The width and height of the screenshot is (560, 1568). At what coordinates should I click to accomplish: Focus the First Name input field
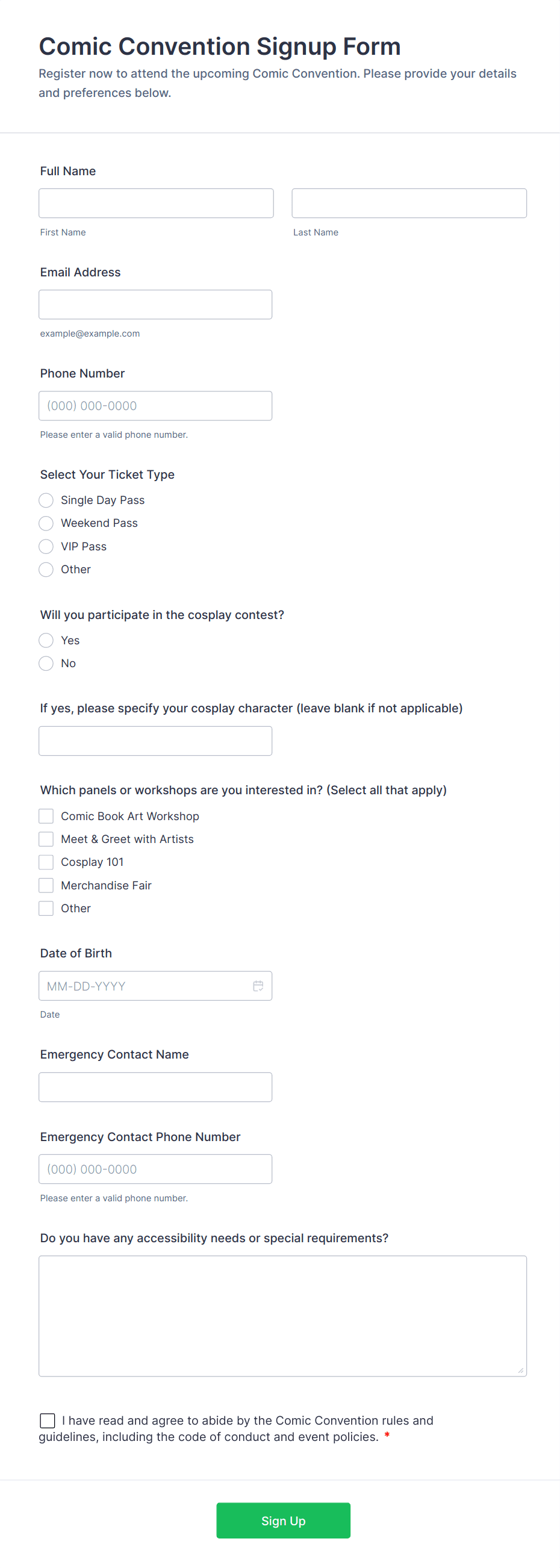pyautogui.click(x=156, y=204)
